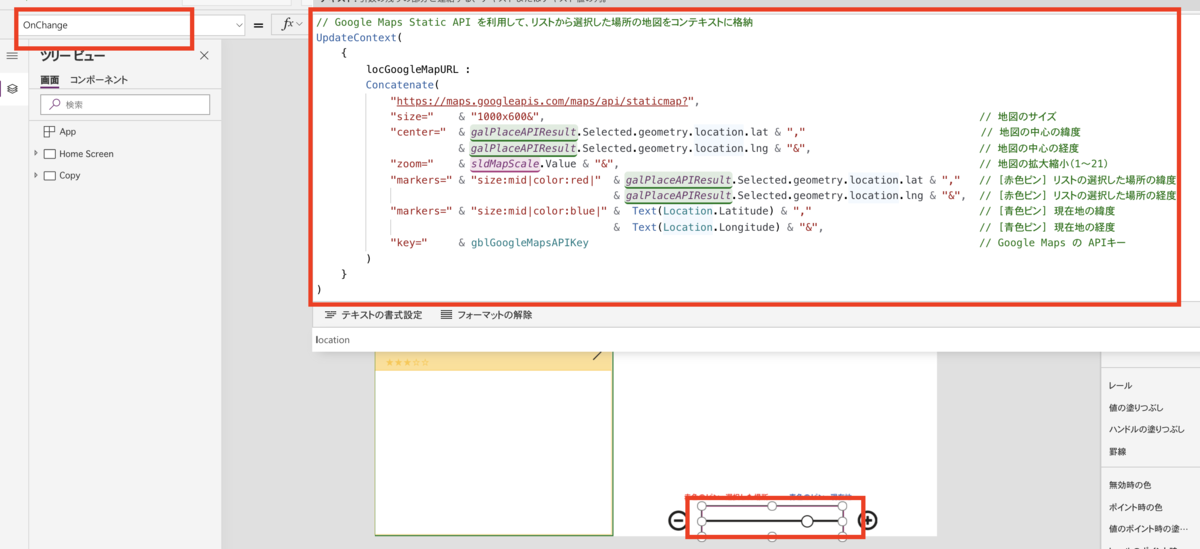1200x549 pixels.
Task: Select the tree view layers icon
Action: (x=12, y=89)
